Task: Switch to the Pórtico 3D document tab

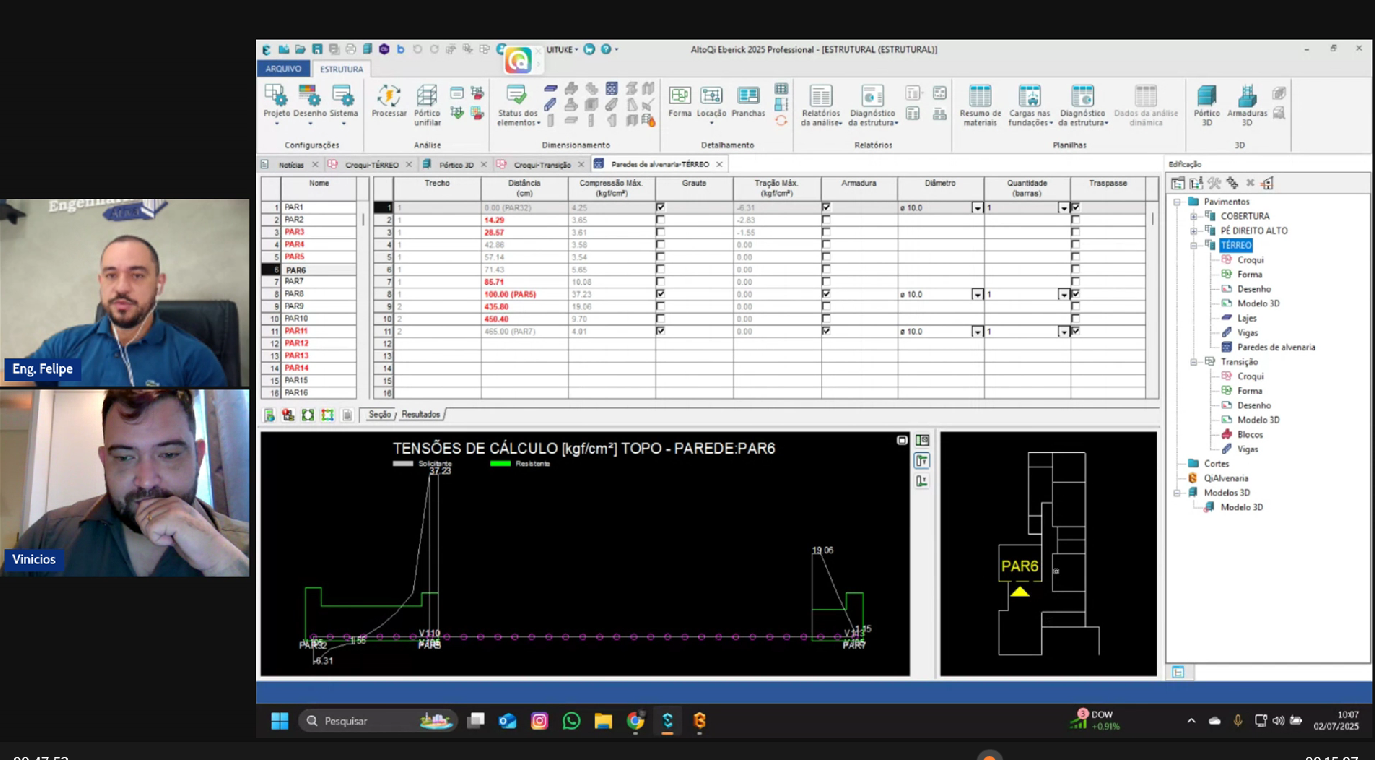Action: (x=456, y=164)
